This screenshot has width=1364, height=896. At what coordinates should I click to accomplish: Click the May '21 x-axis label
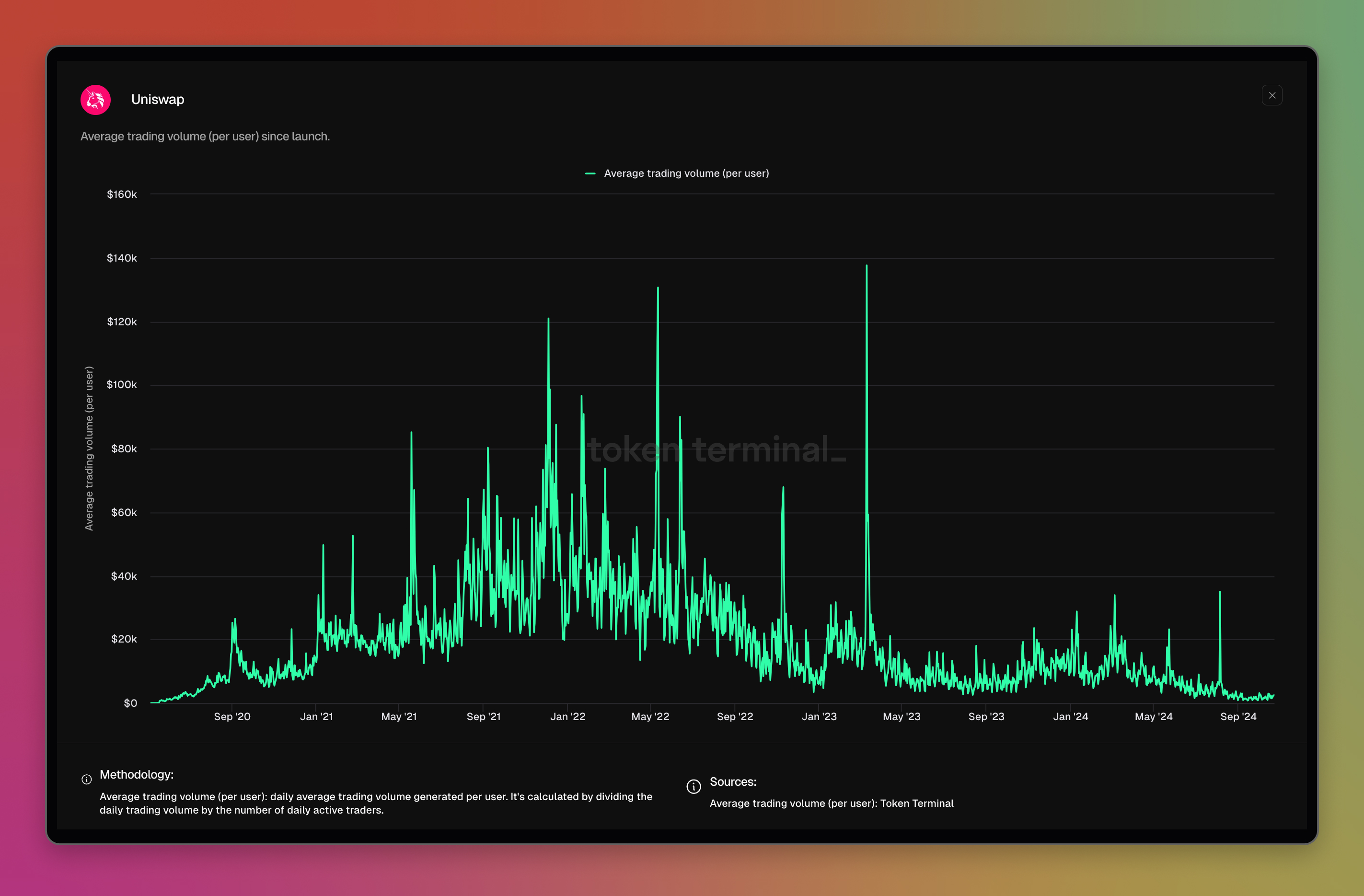point(399,716)
